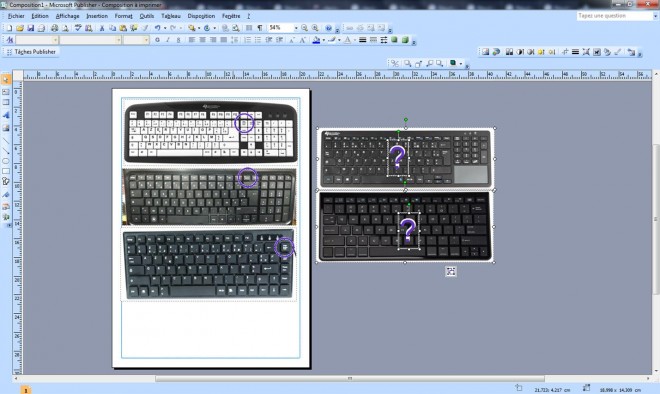Choose the font color A icon
The width and height of the screenshot is (660, 394).
pos(347,40)
